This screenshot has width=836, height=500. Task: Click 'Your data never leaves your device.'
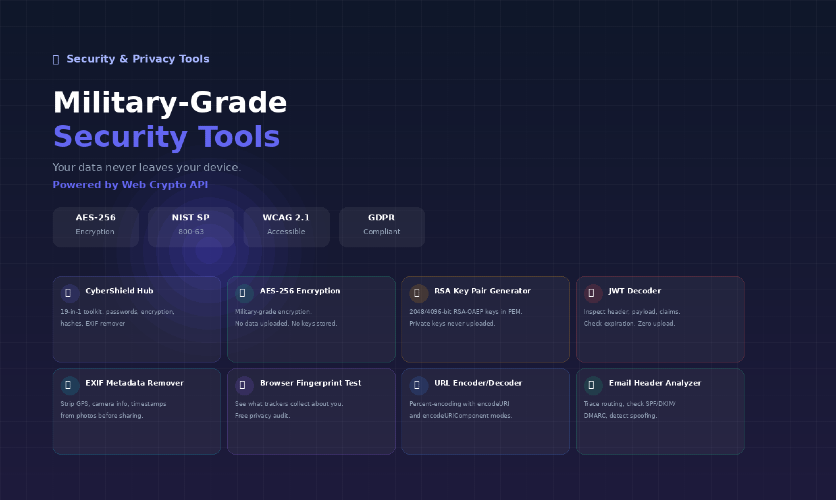[147, 167]
